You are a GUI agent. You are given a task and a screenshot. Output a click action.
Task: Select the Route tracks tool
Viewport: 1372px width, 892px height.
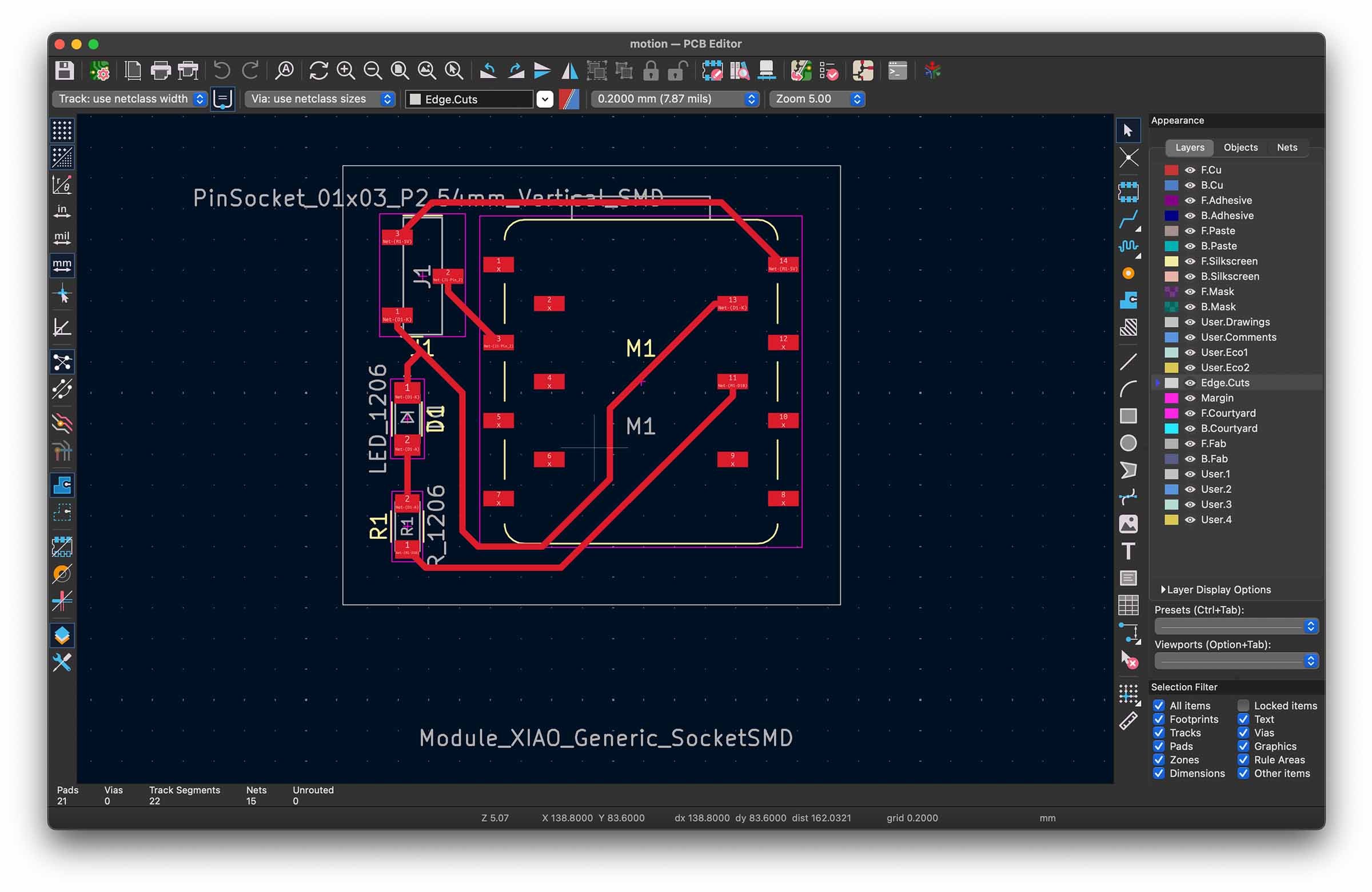click(1128, 219)
